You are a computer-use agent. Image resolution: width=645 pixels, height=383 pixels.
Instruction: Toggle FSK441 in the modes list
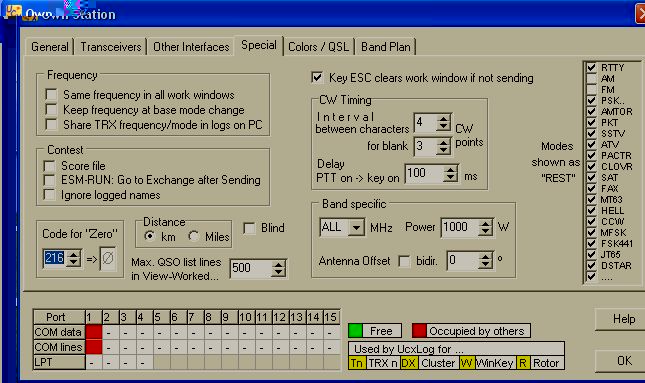click(x=592, y=243)
